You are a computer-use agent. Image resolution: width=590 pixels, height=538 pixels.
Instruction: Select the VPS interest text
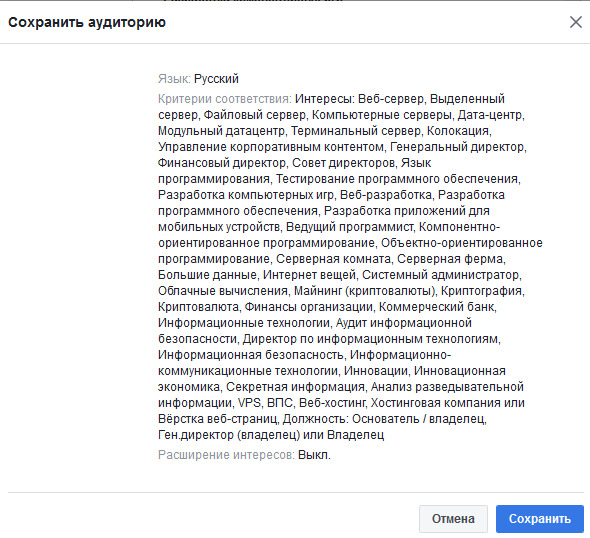click(249, 403)
